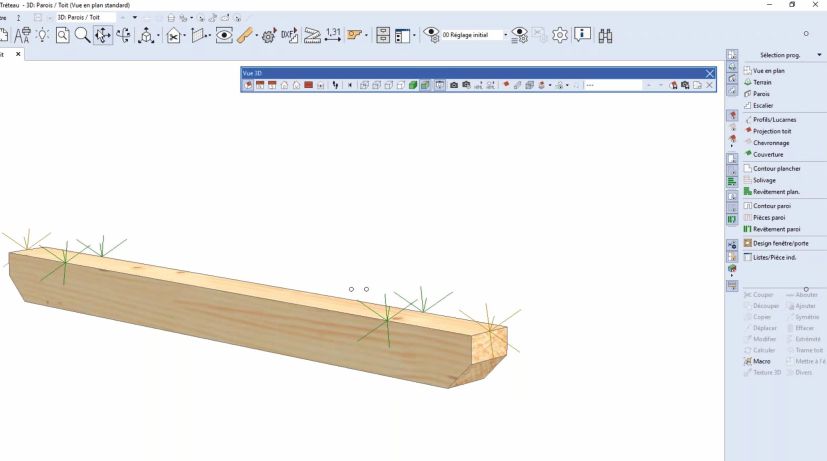827x461 pixels.
Task: Click the information speech bubble icon
Action: [x=582, y=35]
